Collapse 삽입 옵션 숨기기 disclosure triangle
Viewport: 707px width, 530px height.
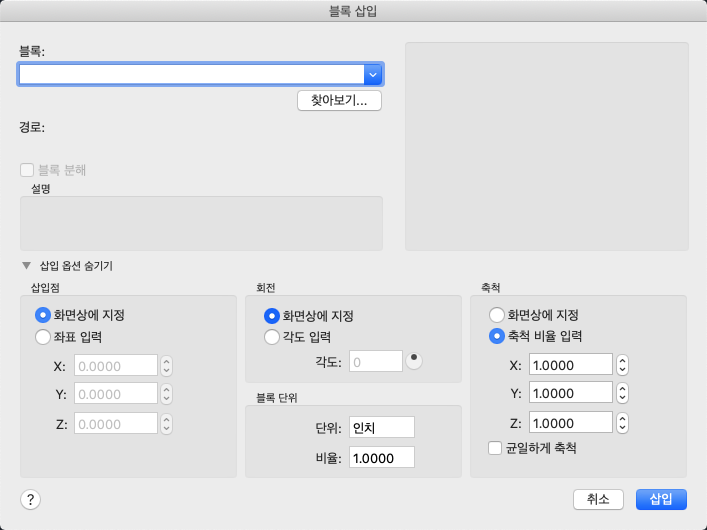[25, 266]
